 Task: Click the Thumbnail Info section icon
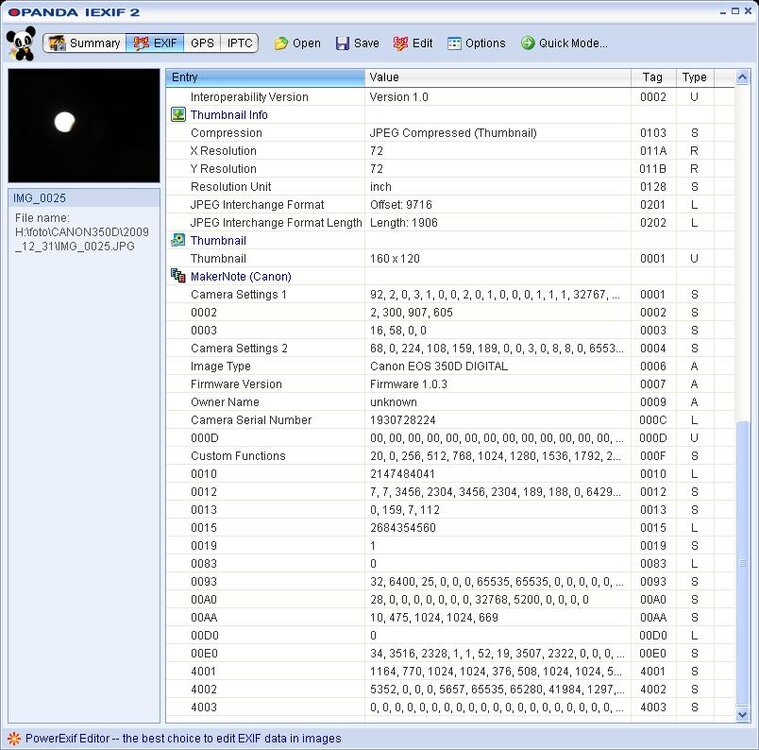[x=178, y=115]
